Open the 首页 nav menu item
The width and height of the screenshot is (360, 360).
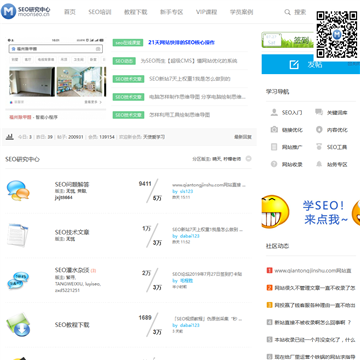coord(70,12)
